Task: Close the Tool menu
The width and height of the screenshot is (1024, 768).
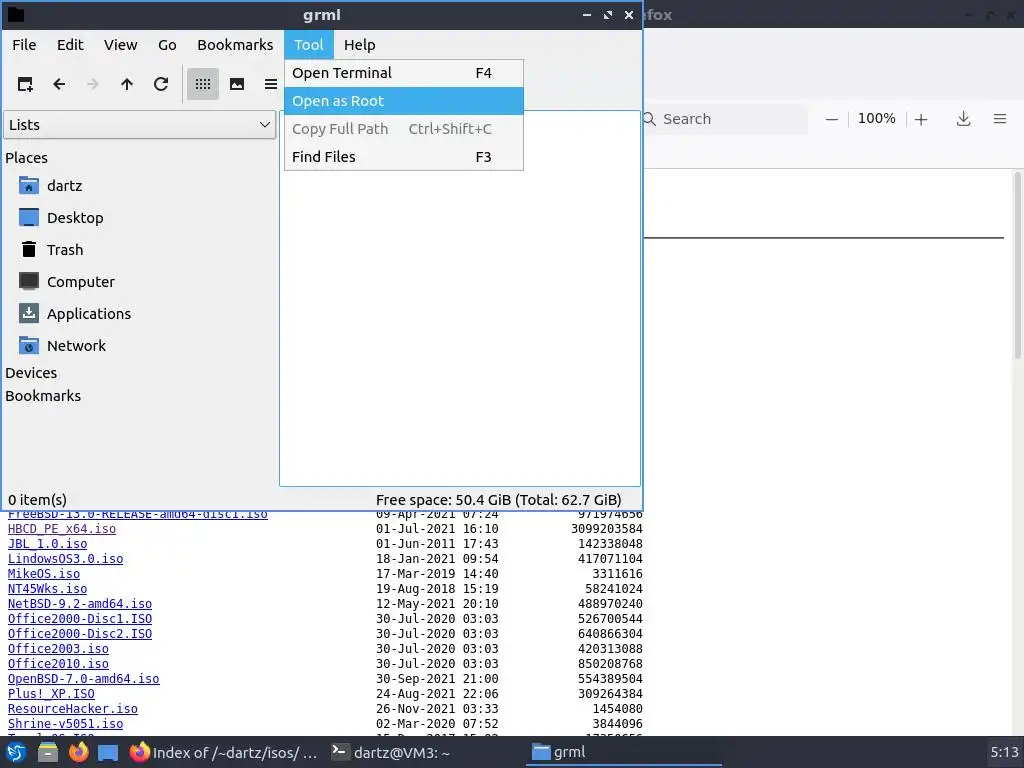Action: coord(309,45)
